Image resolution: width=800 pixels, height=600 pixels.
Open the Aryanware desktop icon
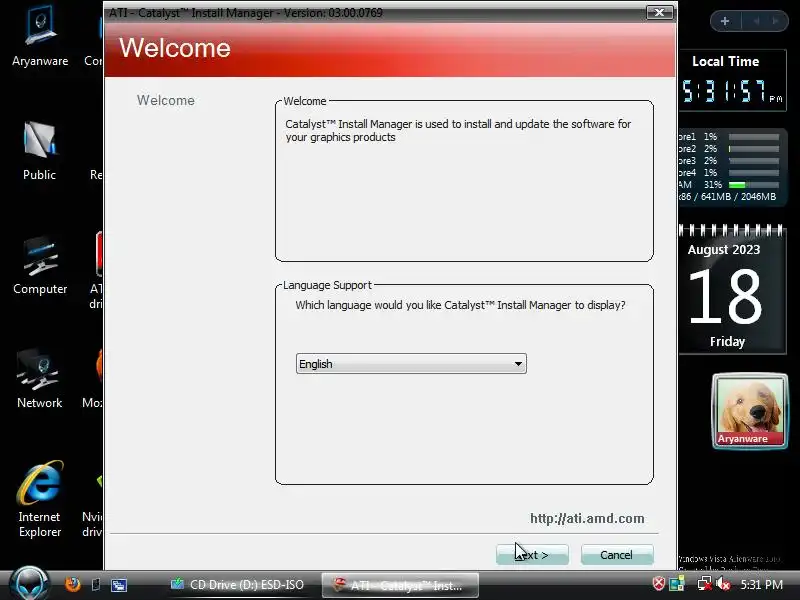[40, 37]
